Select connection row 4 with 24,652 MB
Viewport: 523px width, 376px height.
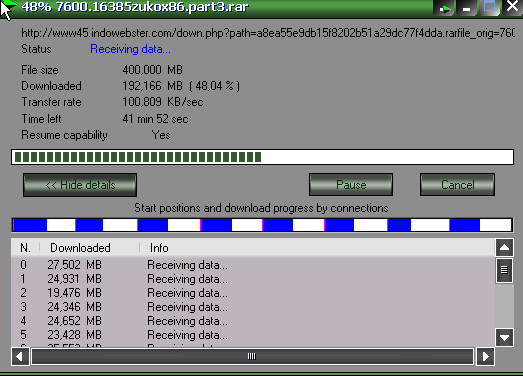(253, 321)
